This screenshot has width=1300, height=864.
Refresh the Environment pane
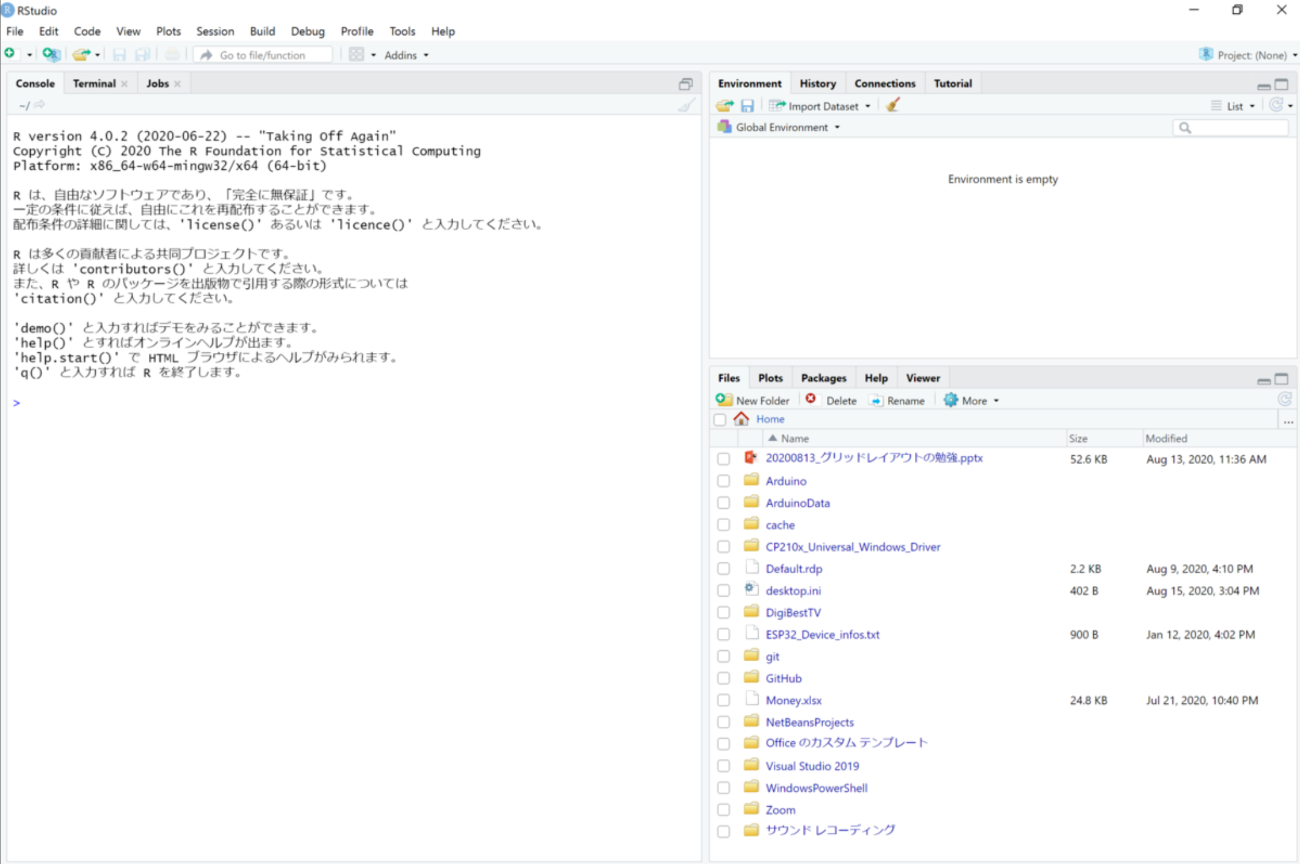[1276, 105]
